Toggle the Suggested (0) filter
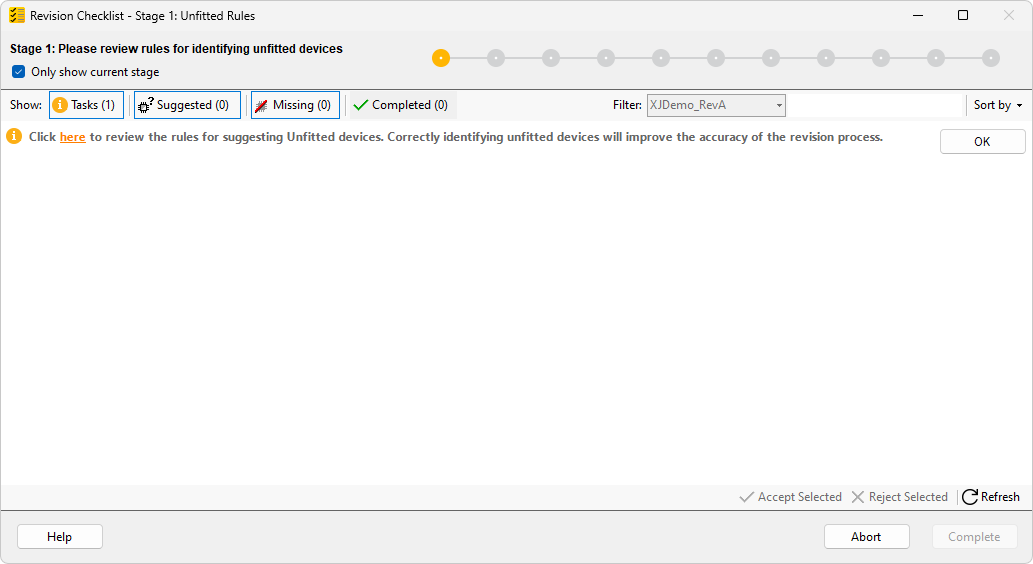The width and height of the screenshot is (1033, 564). coord(187,105)
